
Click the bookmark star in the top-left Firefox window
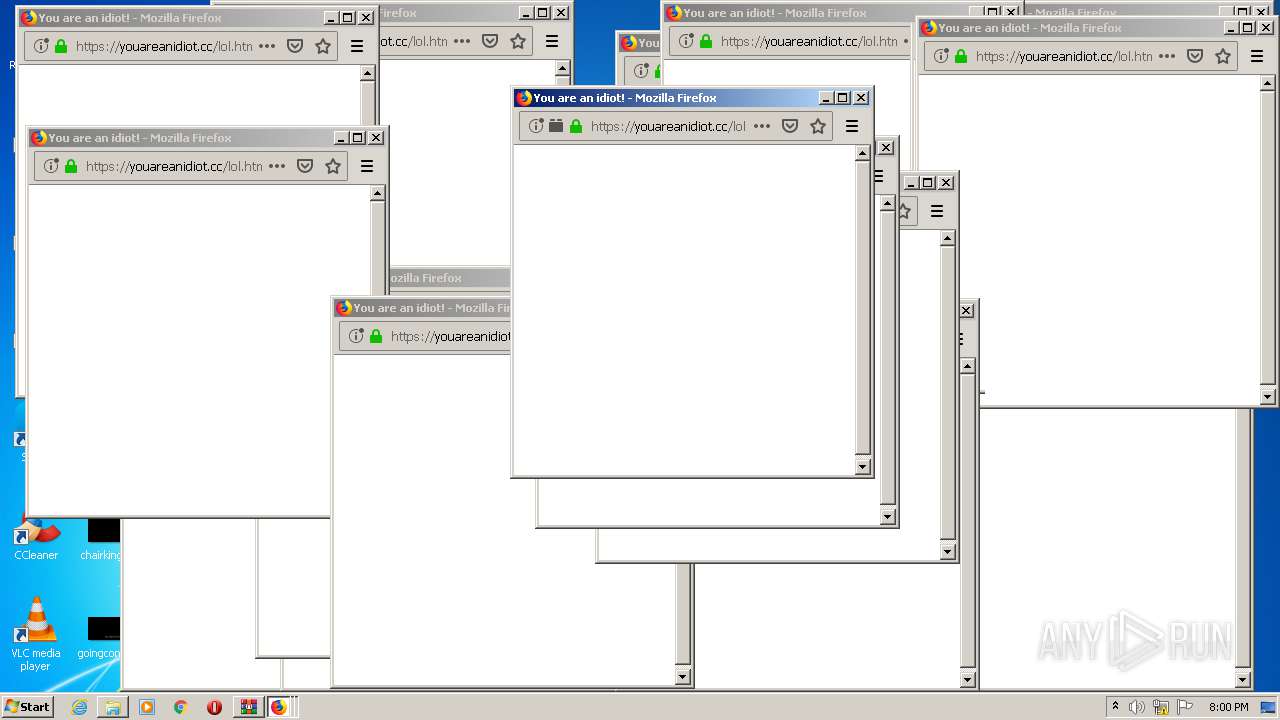[323, 46]
